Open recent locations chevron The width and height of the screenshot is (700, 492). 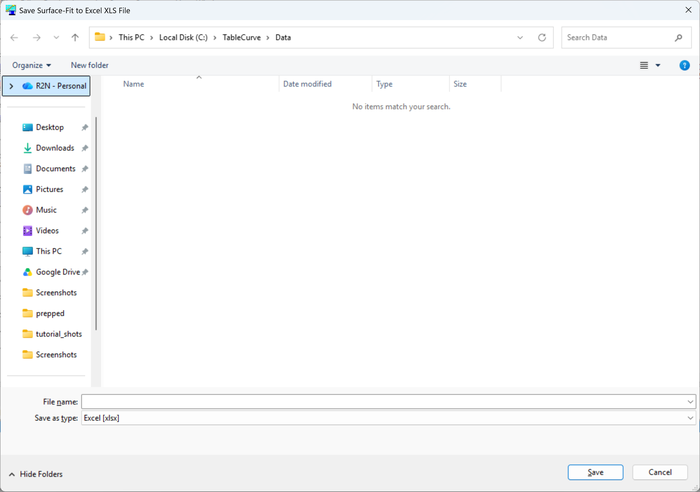[x=56, y=38]
